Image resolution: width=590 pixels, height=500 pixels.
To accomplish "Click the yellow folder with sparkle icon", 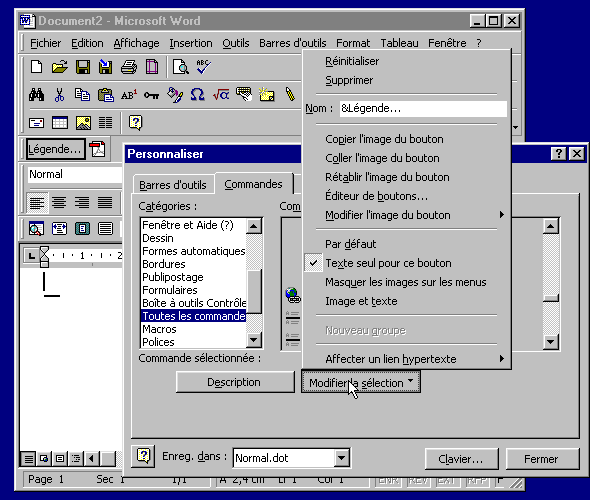I will 267,94.
